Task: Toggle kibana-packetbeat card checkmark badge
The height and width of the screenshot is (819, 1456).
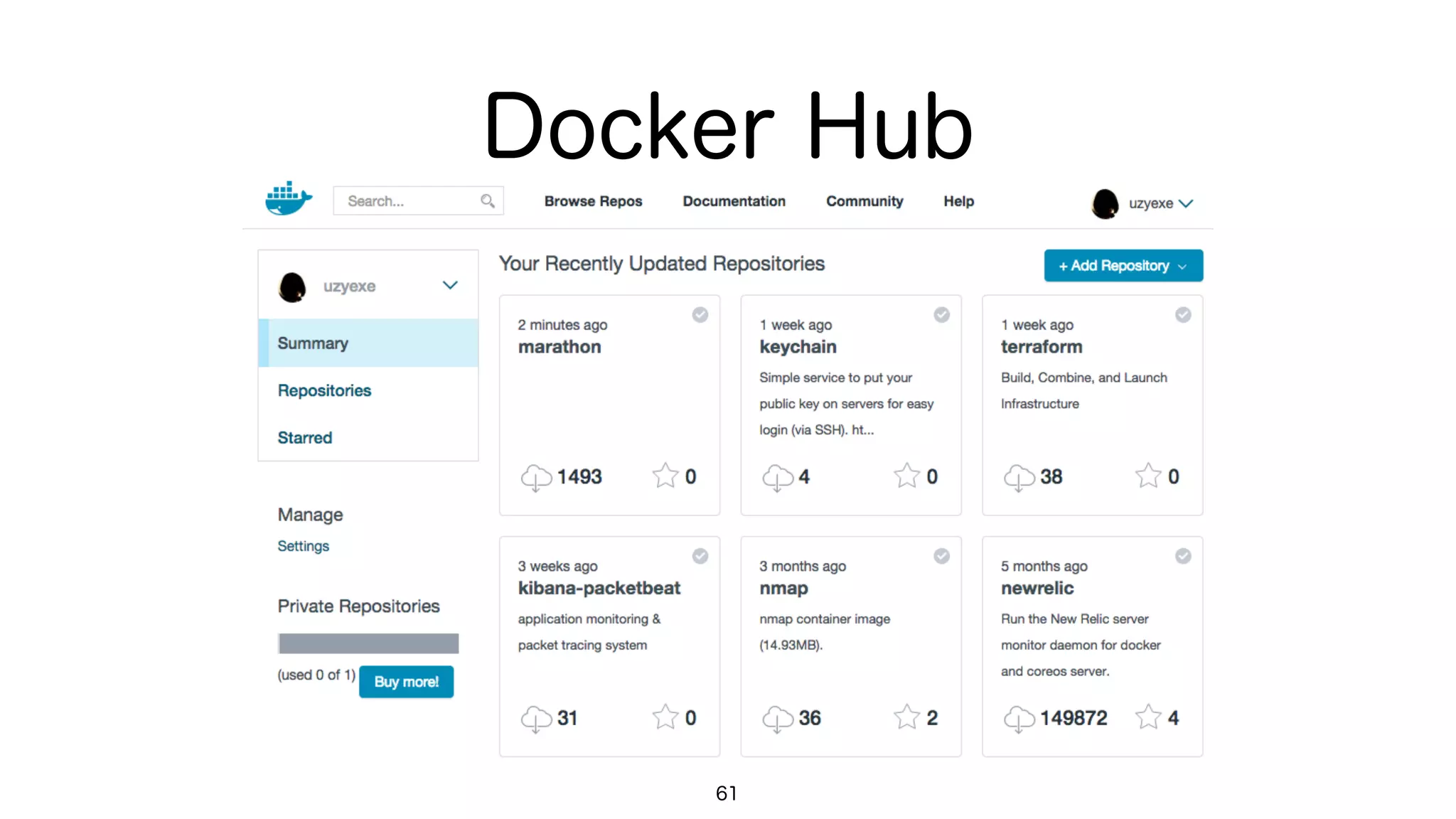Action: pyautogui.click(x=700, y=556)
